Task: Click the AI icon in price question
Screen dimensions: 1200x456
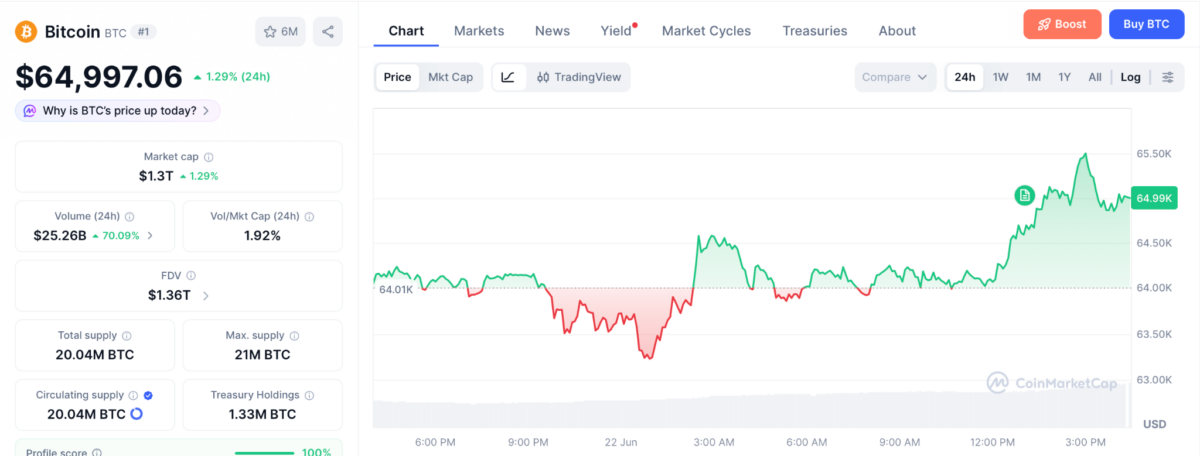Action: 30,111
